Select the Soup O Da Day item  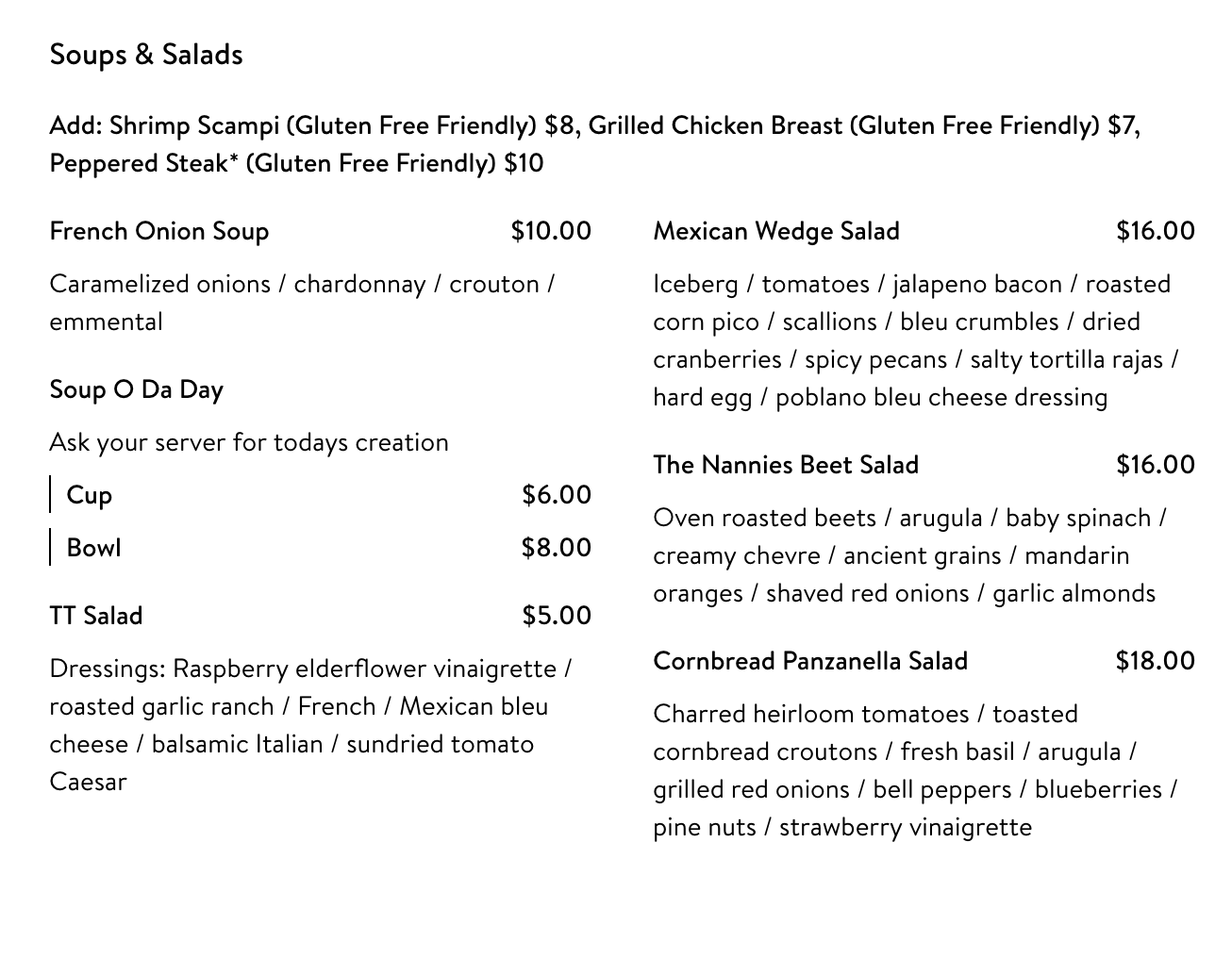point(137,389)
